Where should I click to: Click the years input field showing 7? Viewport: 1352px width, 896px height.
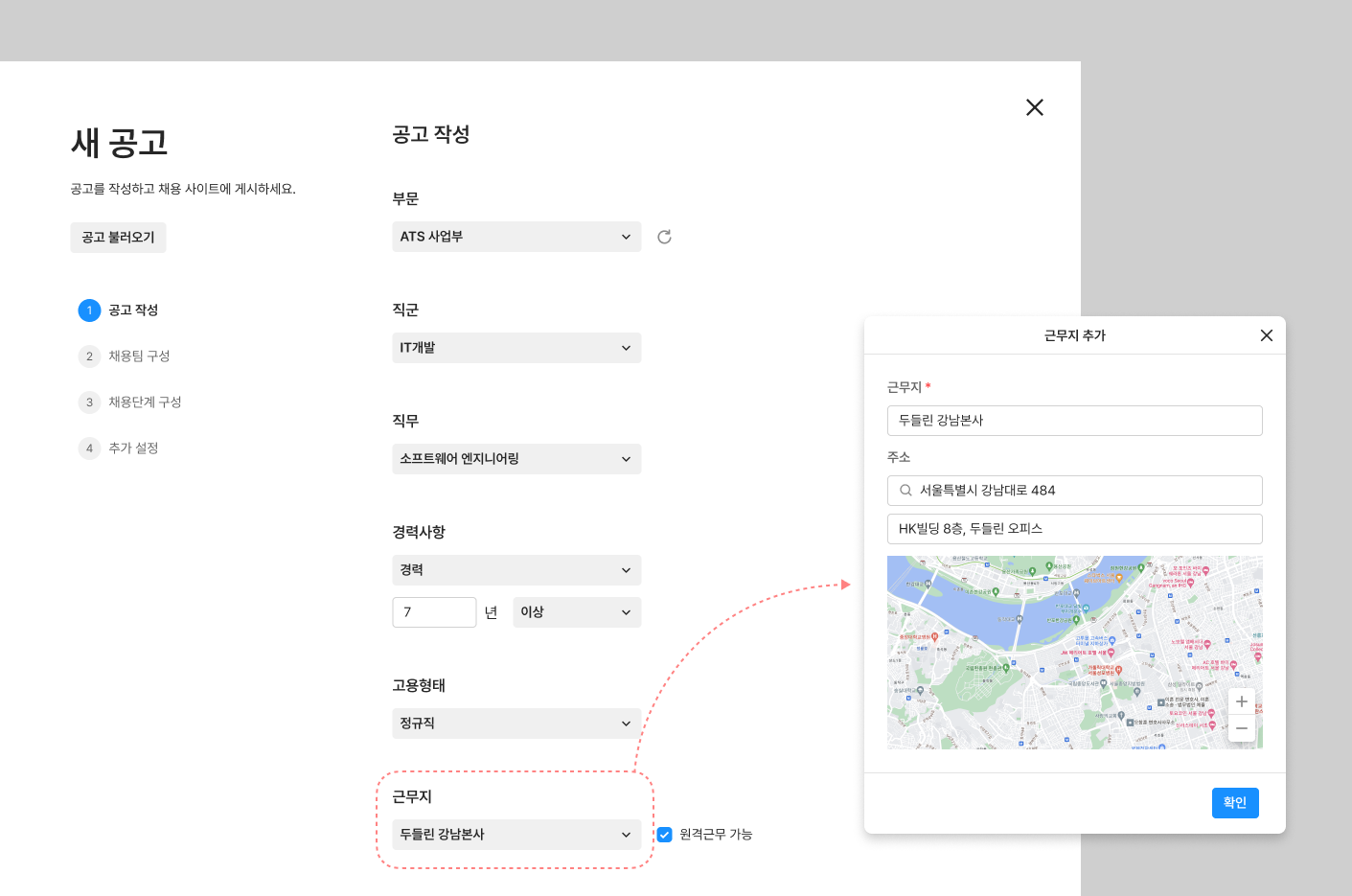(x=434, y=612)
